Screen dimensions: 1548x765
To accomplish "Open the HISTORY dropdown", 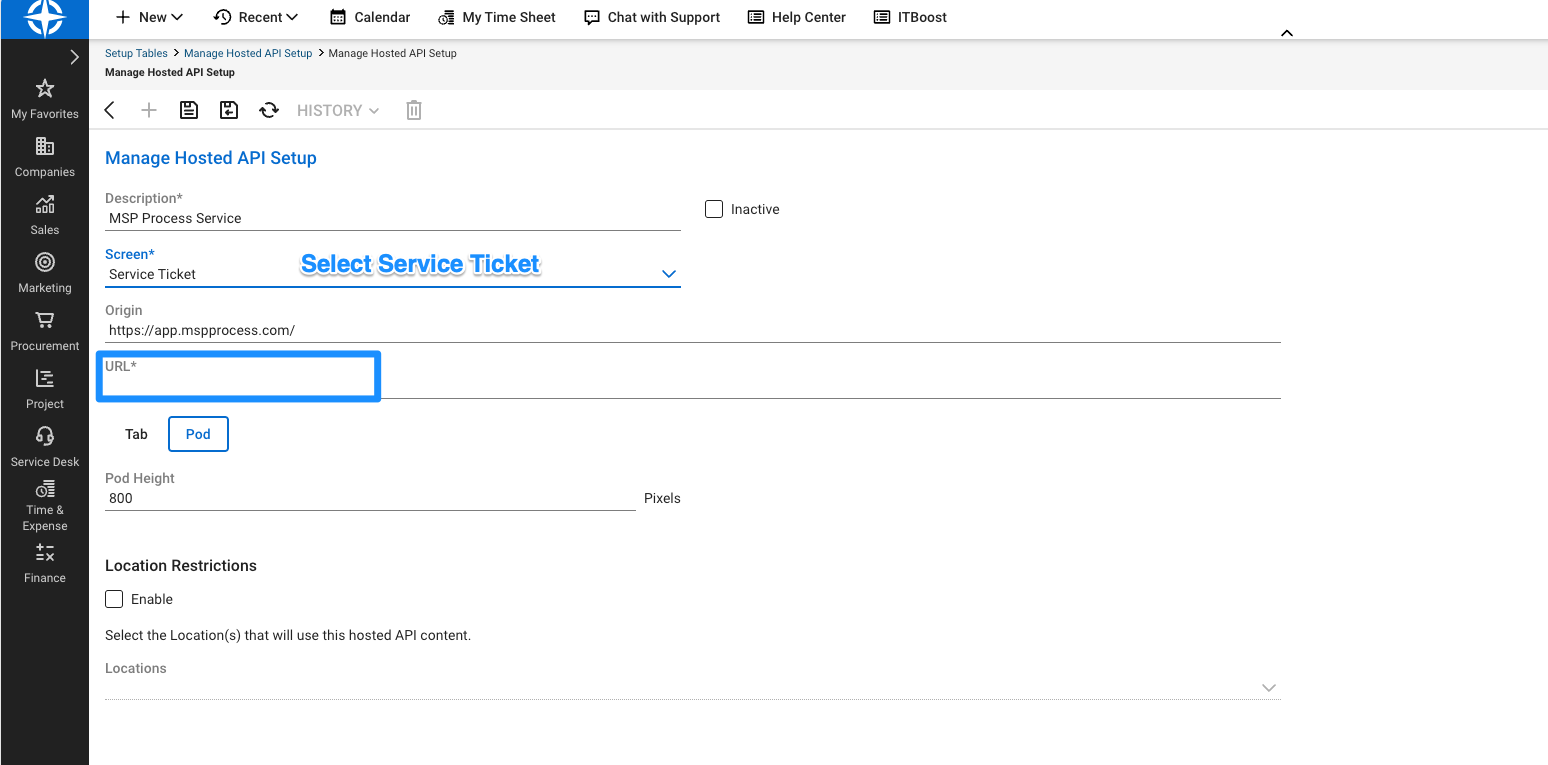I will (338, 110).
